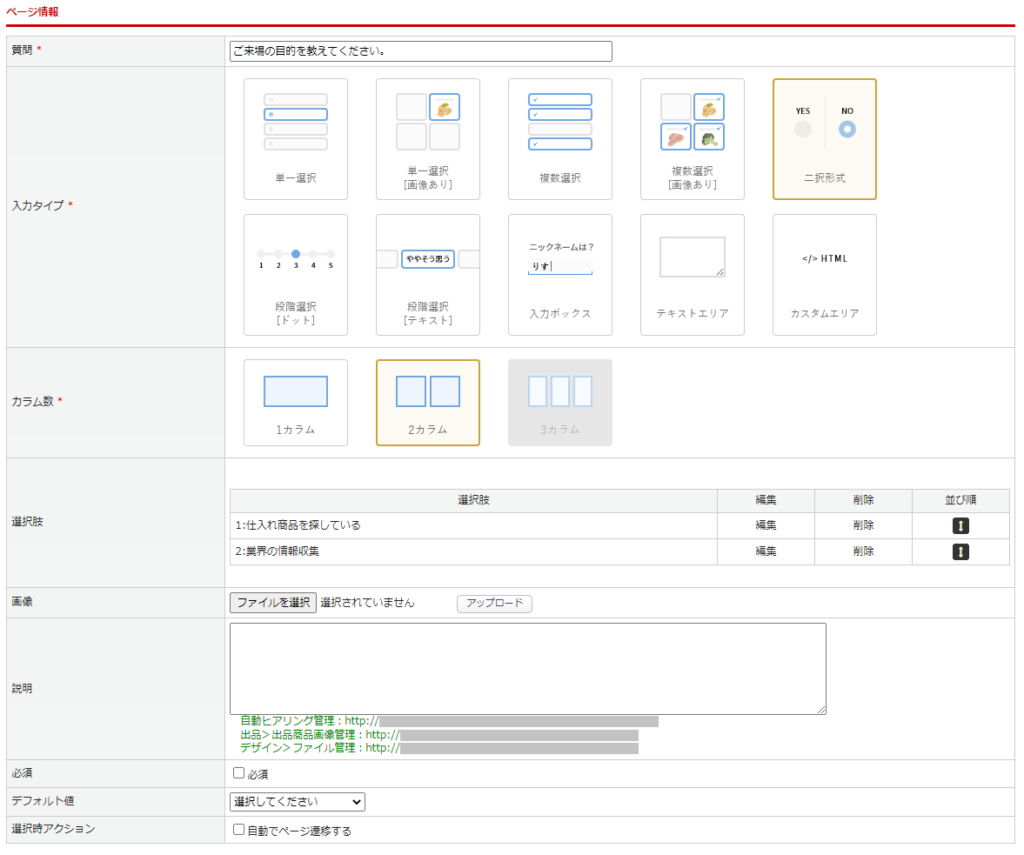Choose 単一選択 [画像あり] input type
The width and height of the screenshot is (1024, 855).
click(427, 139)
